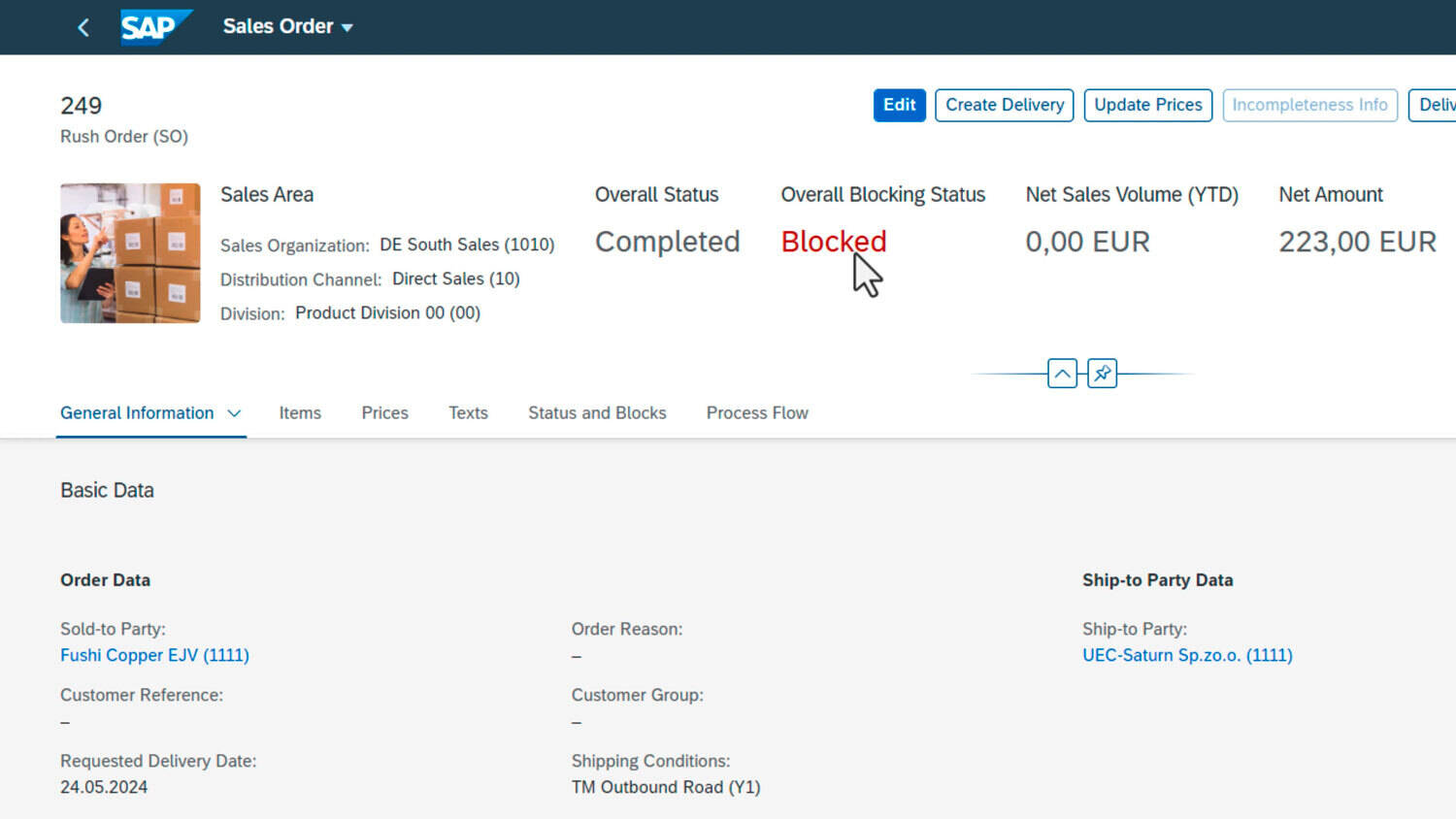Select the General Information tab
The image size is (1456, 819).
[137, 413]
